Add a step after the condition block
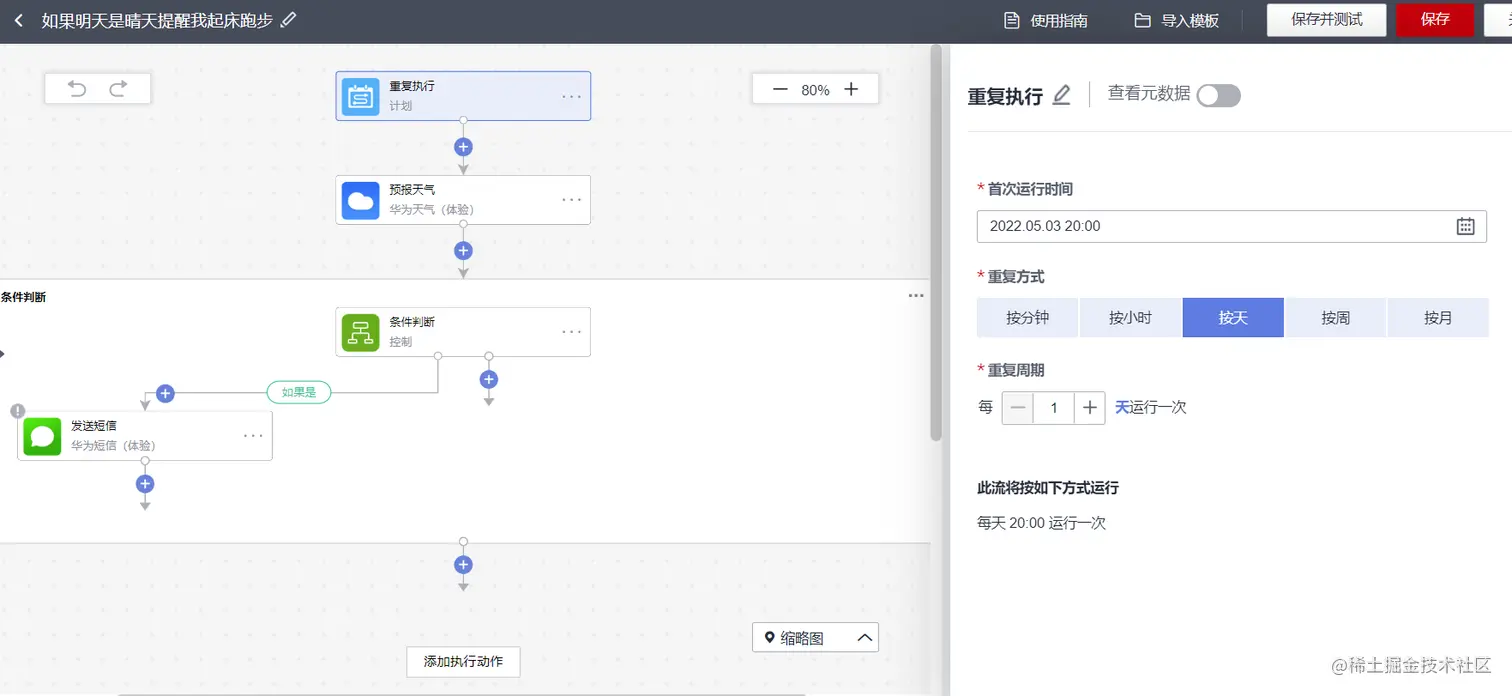The image size is (1512, 696). click(x=463, y=564)
